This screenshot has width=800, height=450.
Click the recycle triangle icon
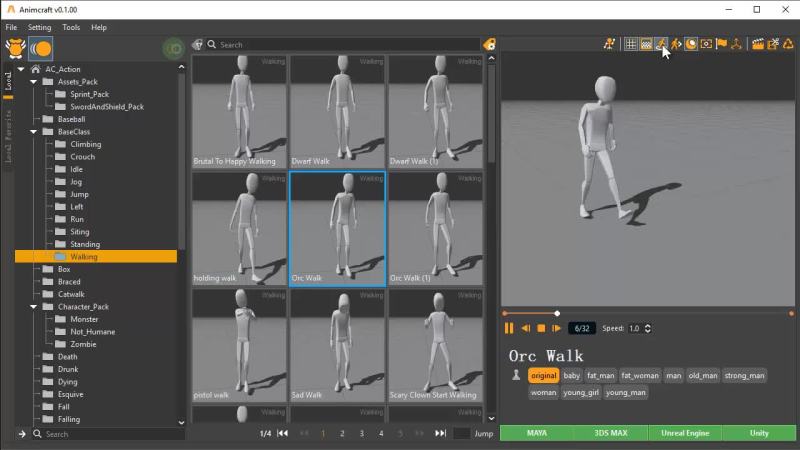click(x=788, y=44)
